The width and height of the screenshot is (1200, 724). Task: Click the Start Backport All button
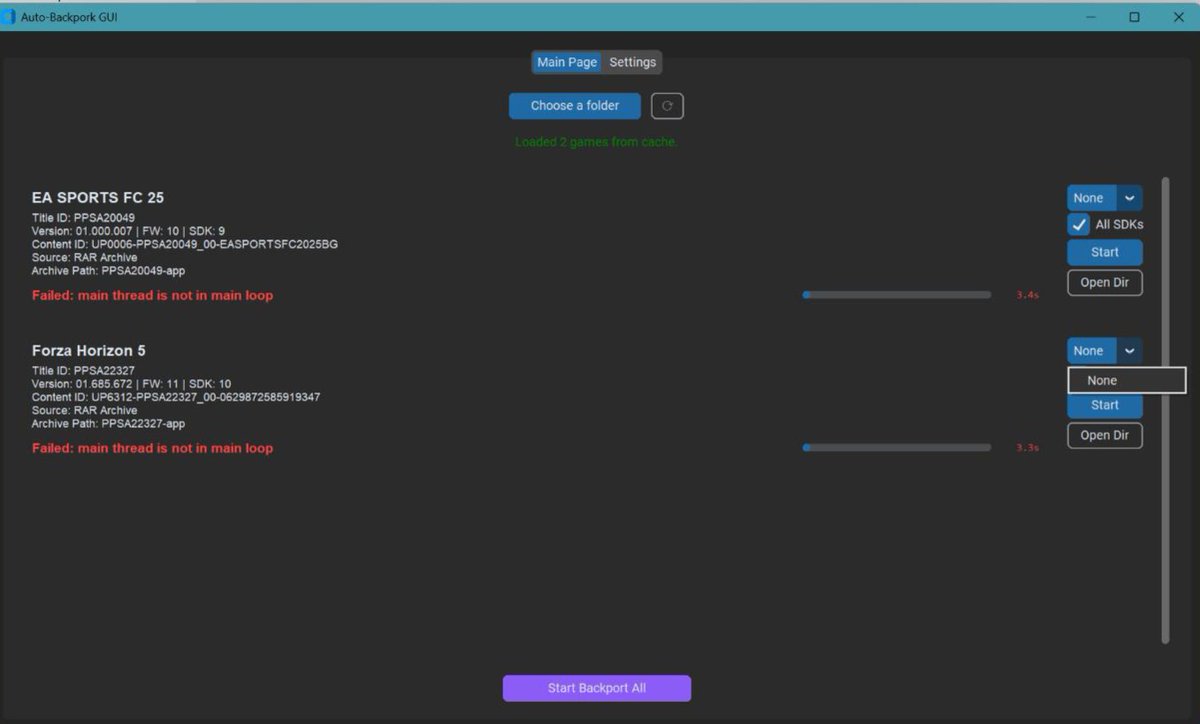coord(597,688)
